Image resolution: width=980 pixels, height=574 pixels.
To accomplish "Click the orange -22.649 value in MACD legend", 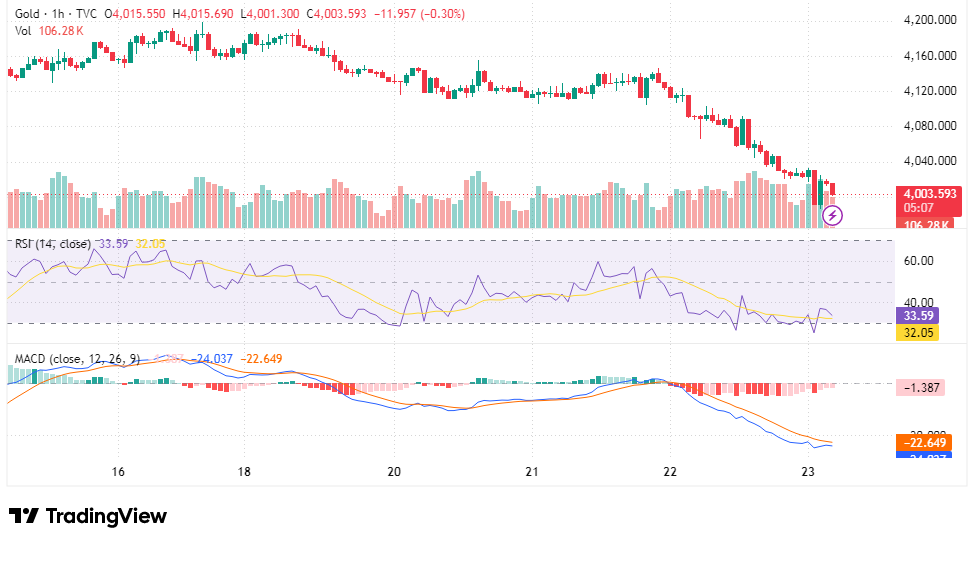I will click(x=261, y=359).
